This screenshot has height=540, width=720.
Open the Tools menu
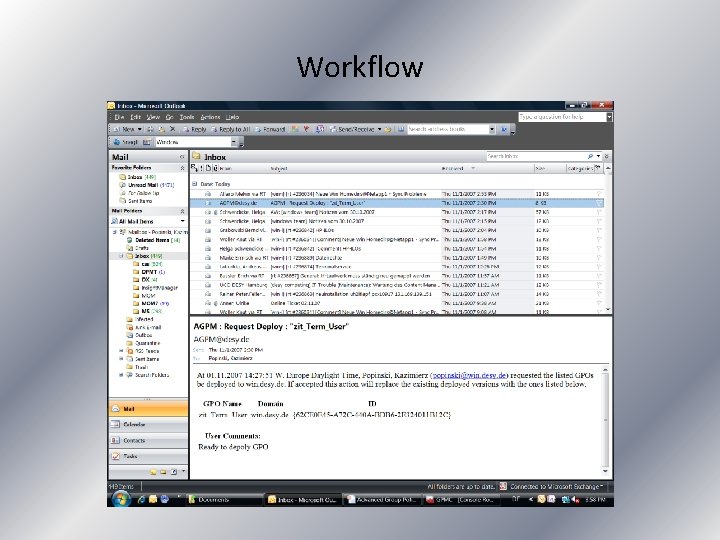187,117
